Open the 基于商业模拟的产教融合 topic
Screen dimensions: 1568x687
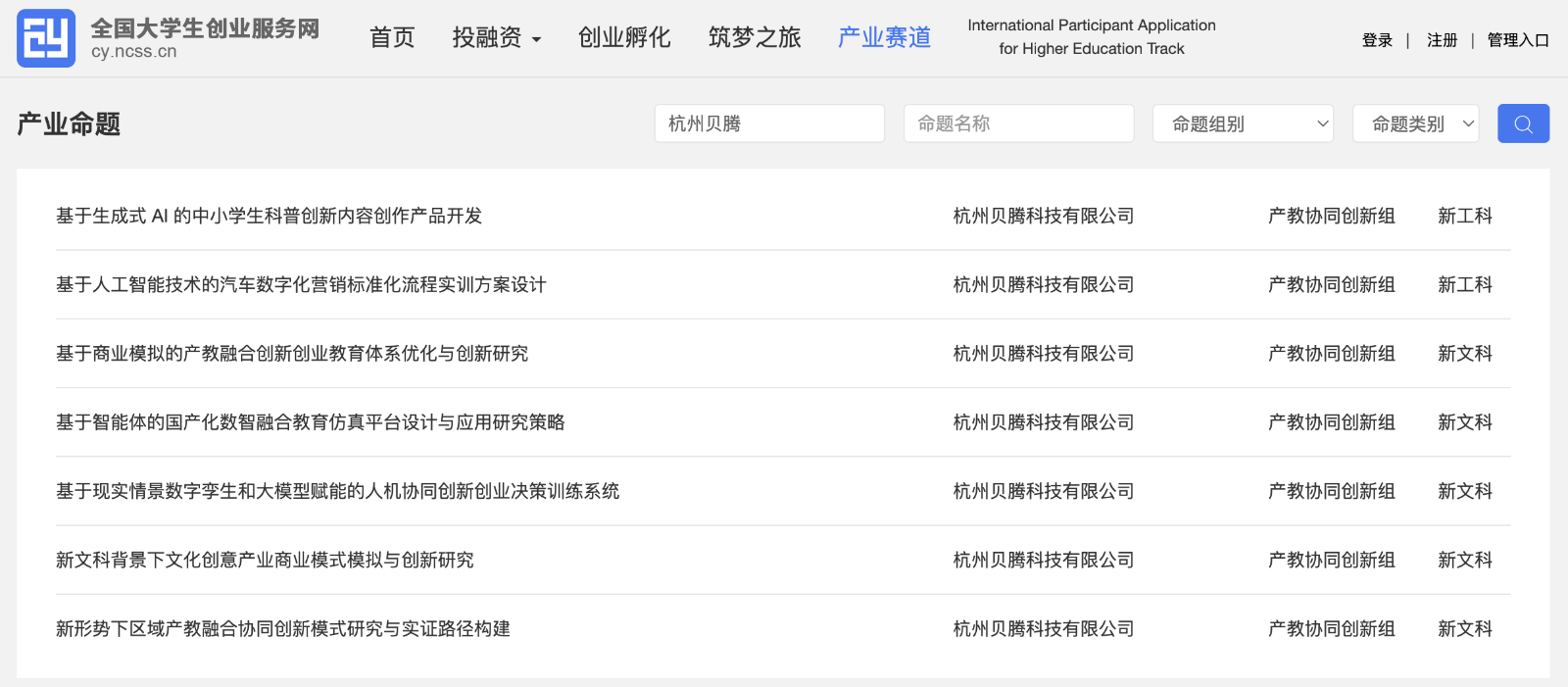[292, 353]
